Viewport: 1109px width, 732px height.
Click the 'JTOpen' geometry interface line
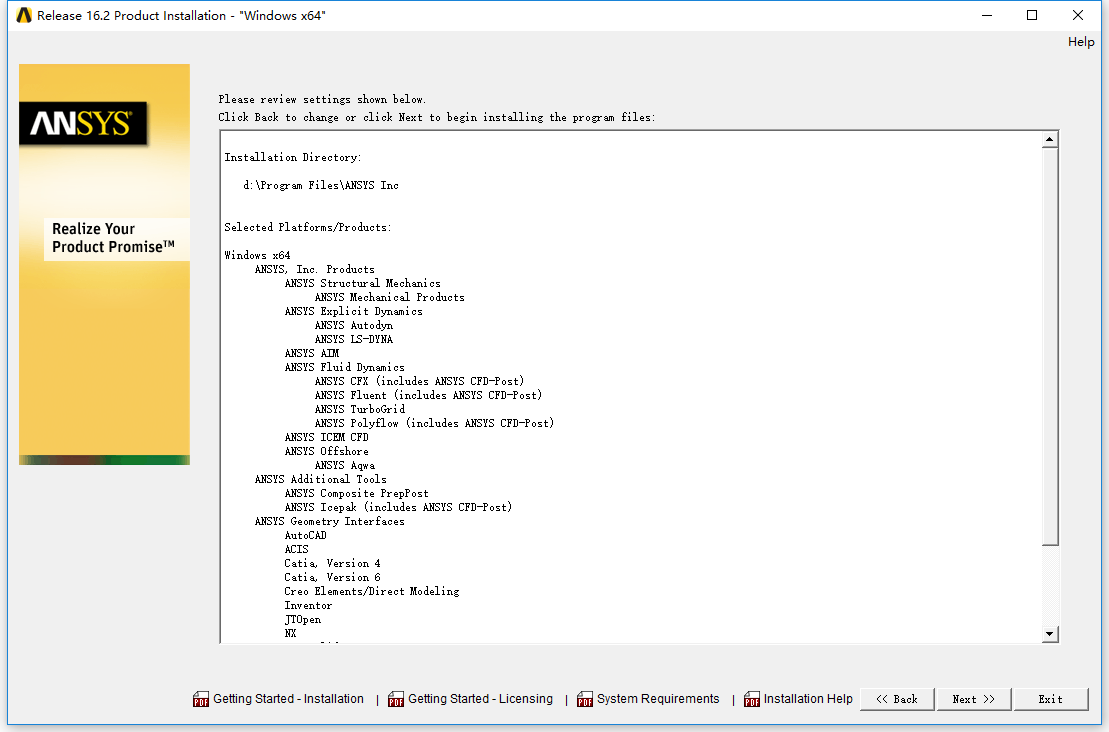(x=303, y=620)
